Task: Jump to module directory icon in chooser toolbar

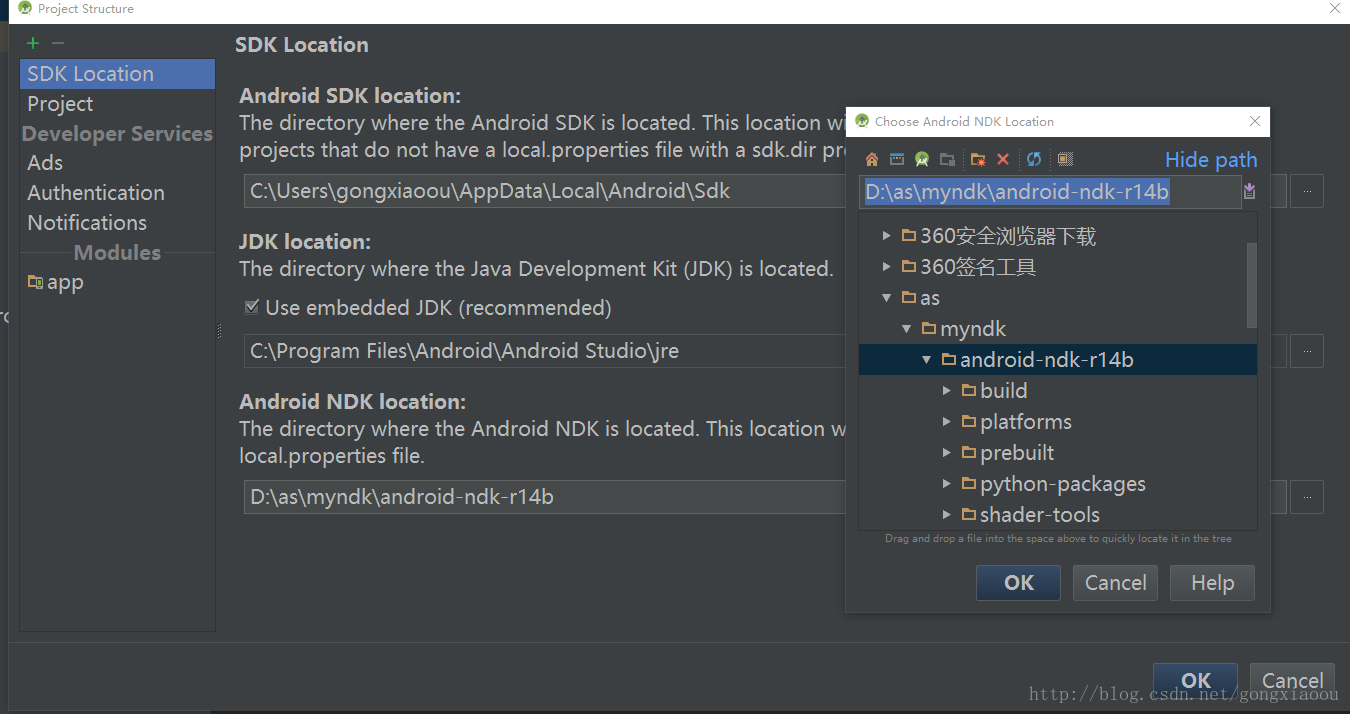Action: click(947, 159)
